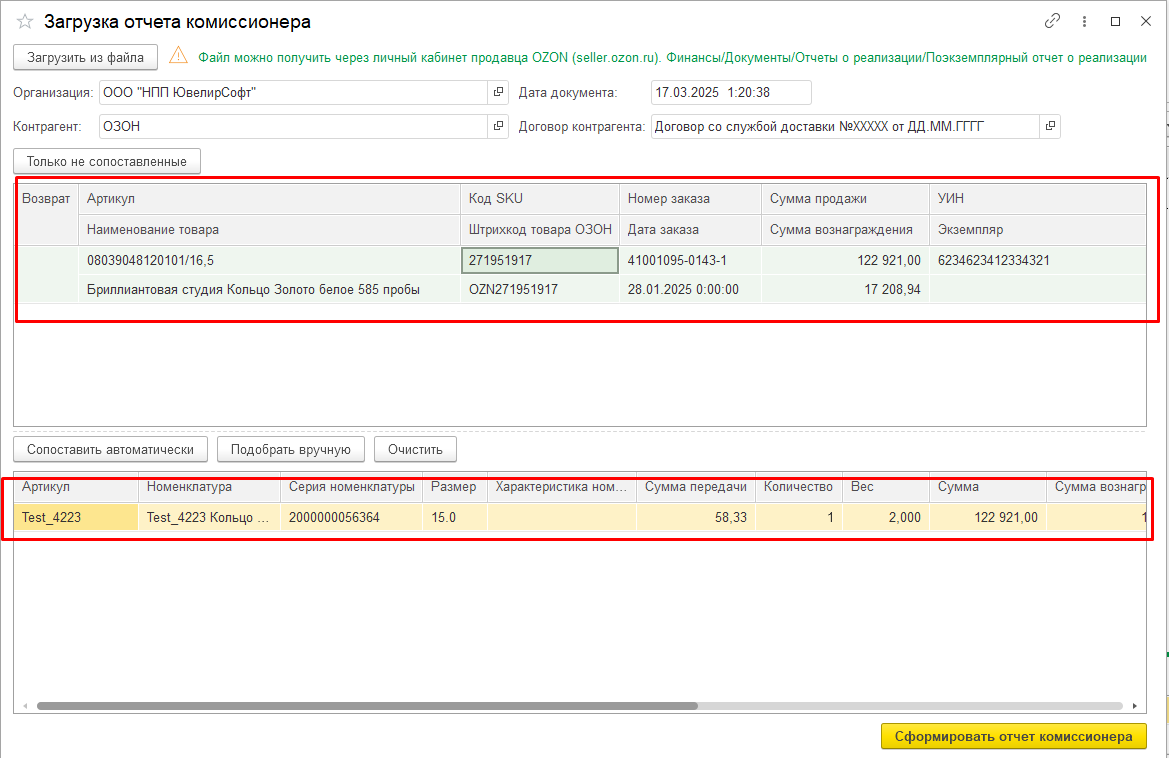The image size is (1169, 758).
Task: Select article cell 08039048120101/16,5
Action: [269, 260]
